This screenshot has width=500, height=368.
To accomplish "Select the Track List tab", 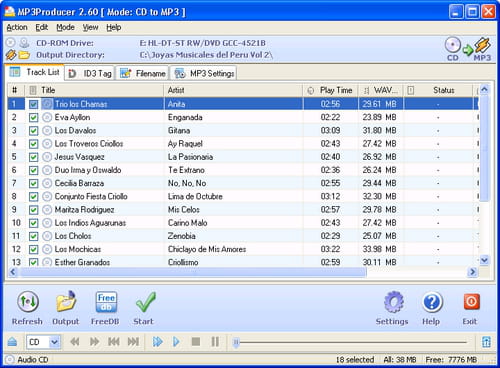I will pyautogui.click(x=35, y=72).
